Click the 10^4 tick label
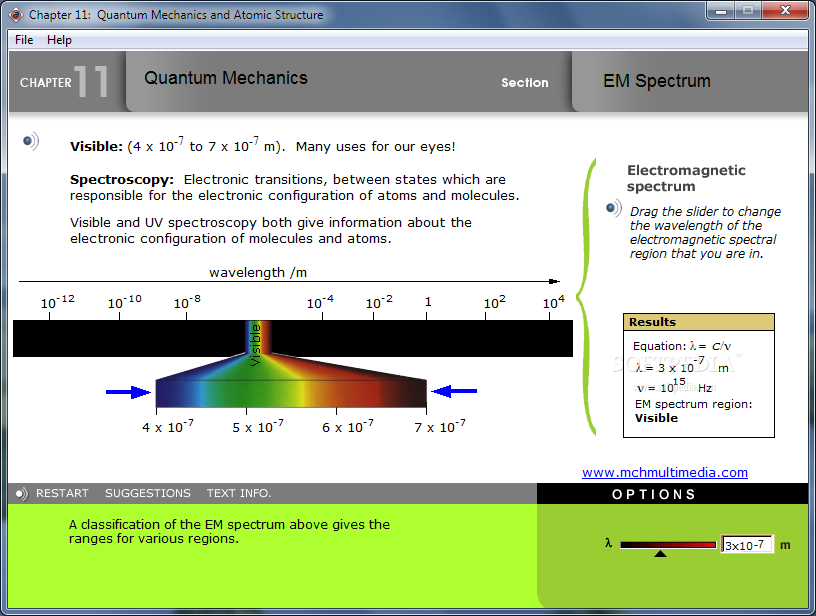 [x=553, y=302]
